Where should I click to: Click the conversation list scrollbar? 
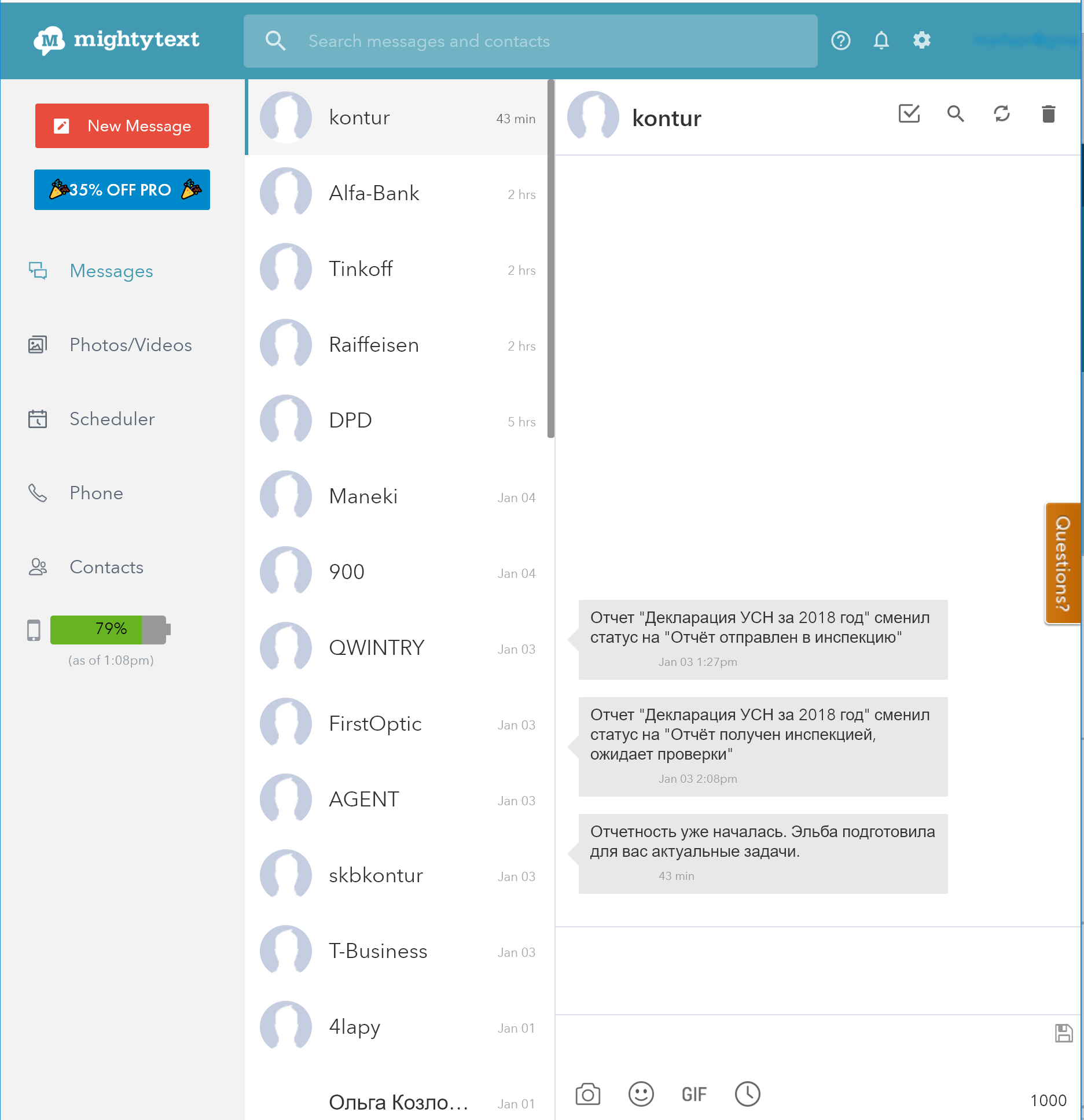click(x=550, y=259)
